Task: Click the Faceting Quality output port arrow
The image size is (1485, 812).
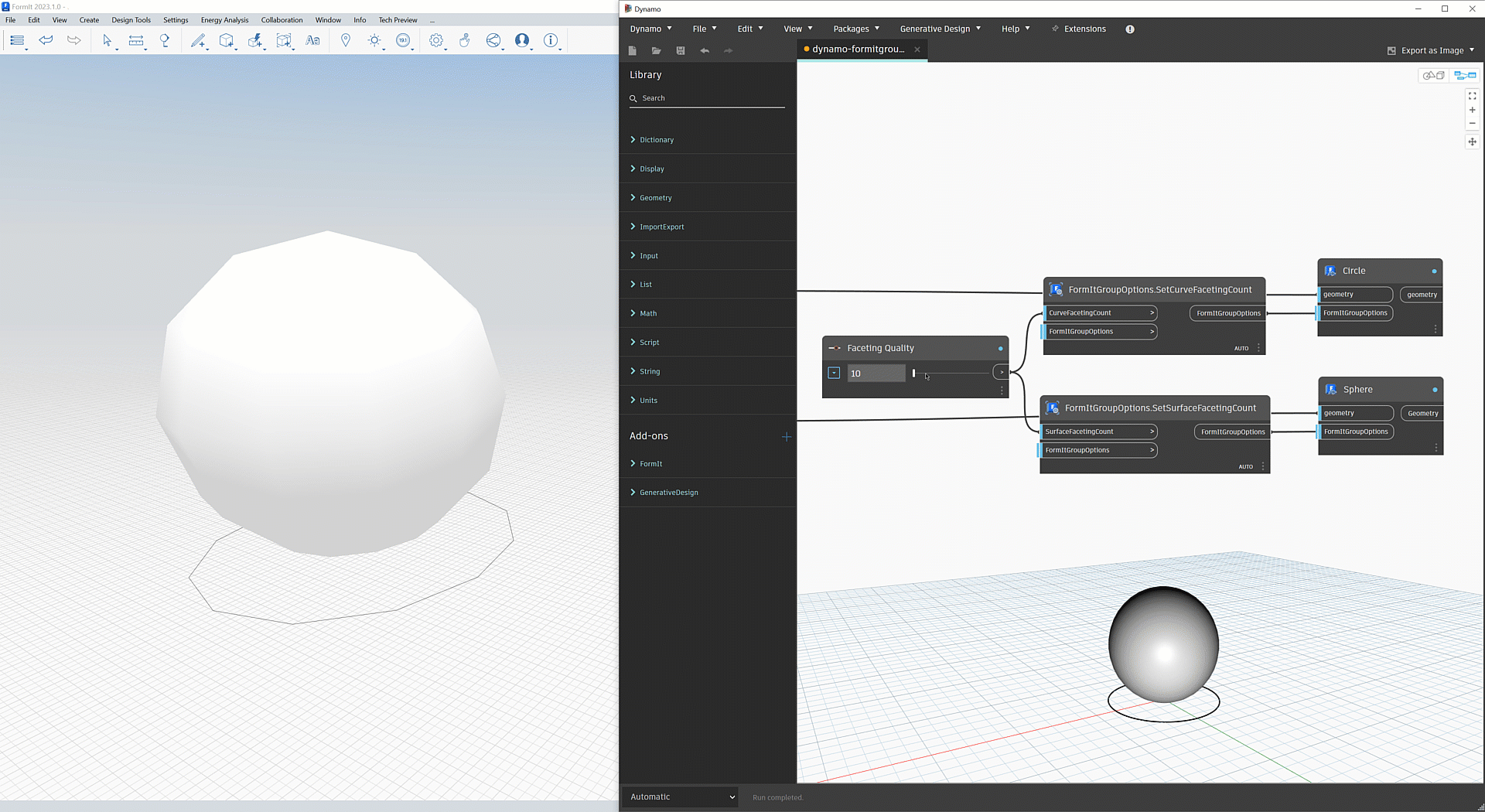Action: [x=1002, y=373]
